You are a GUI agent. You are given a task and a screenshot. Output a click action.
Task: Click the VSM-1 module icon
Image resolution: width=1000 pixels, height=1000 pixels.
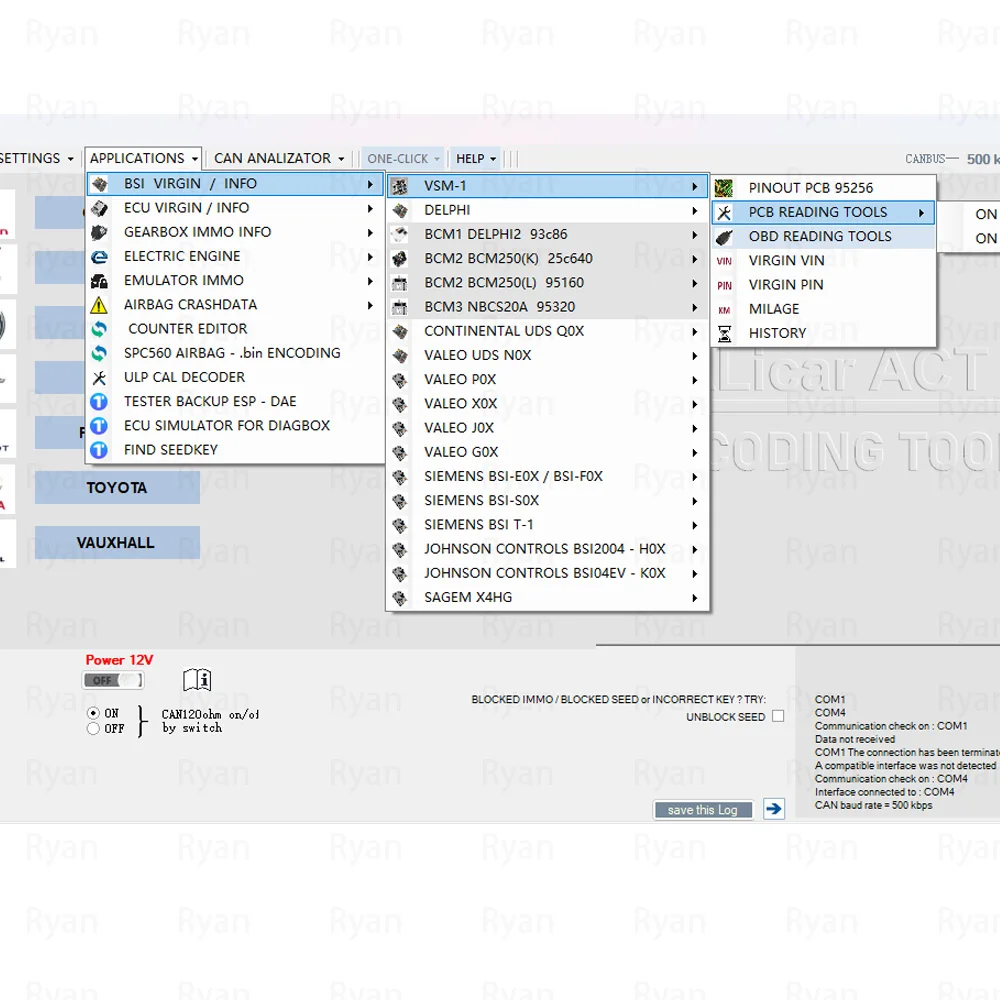[x=399, y=187]
